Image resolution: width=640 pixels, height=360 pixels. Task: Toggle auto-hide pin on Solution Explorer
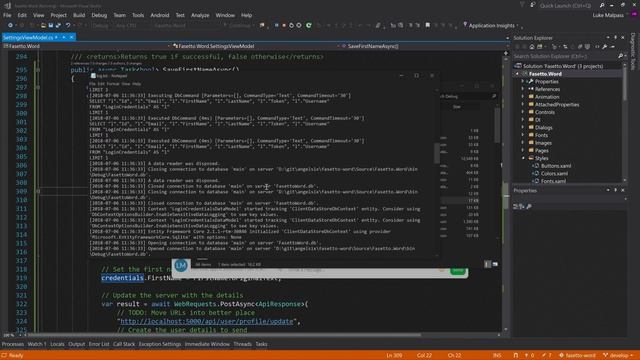[615, 38]
